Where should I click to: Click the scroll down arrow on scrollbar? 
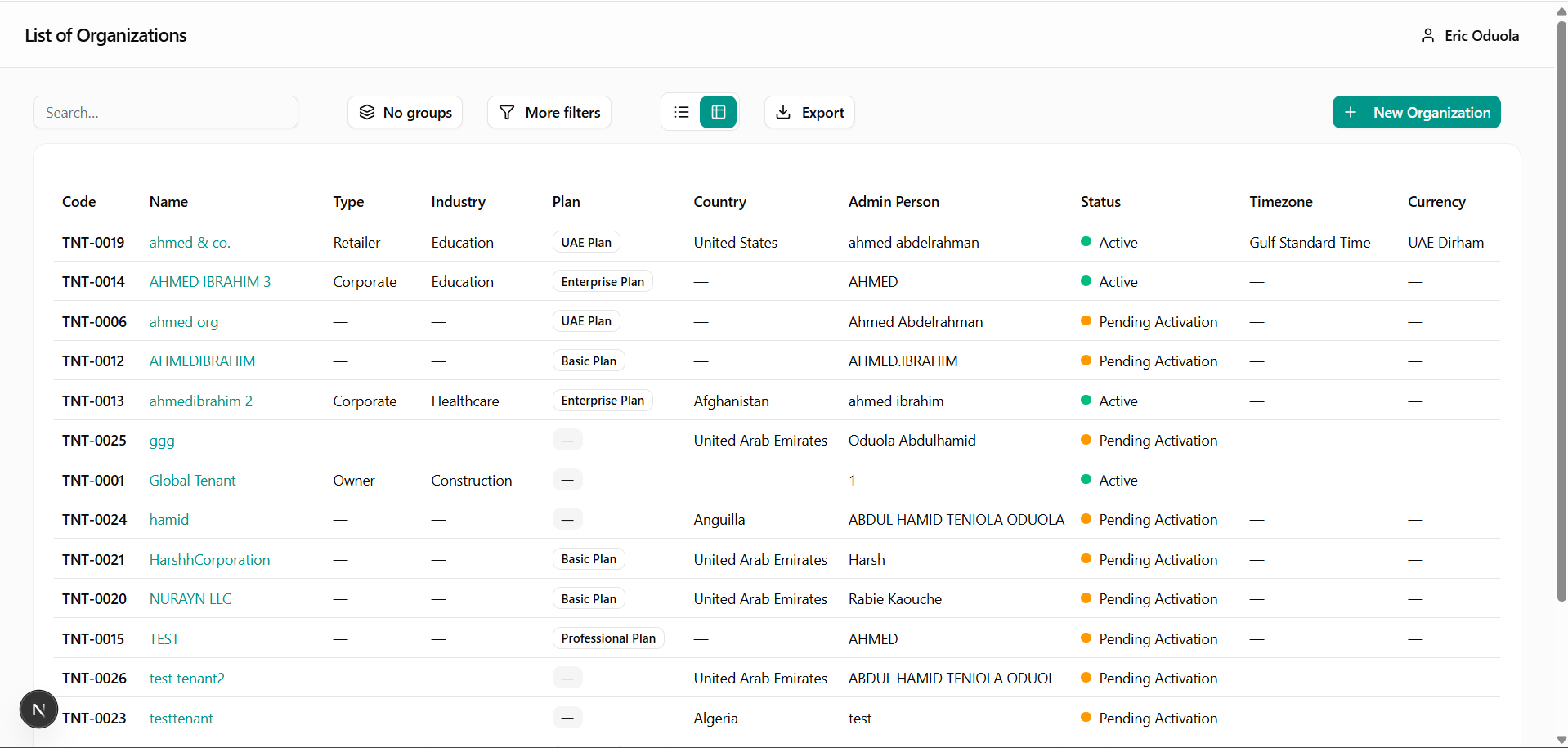coord(1561,740)
